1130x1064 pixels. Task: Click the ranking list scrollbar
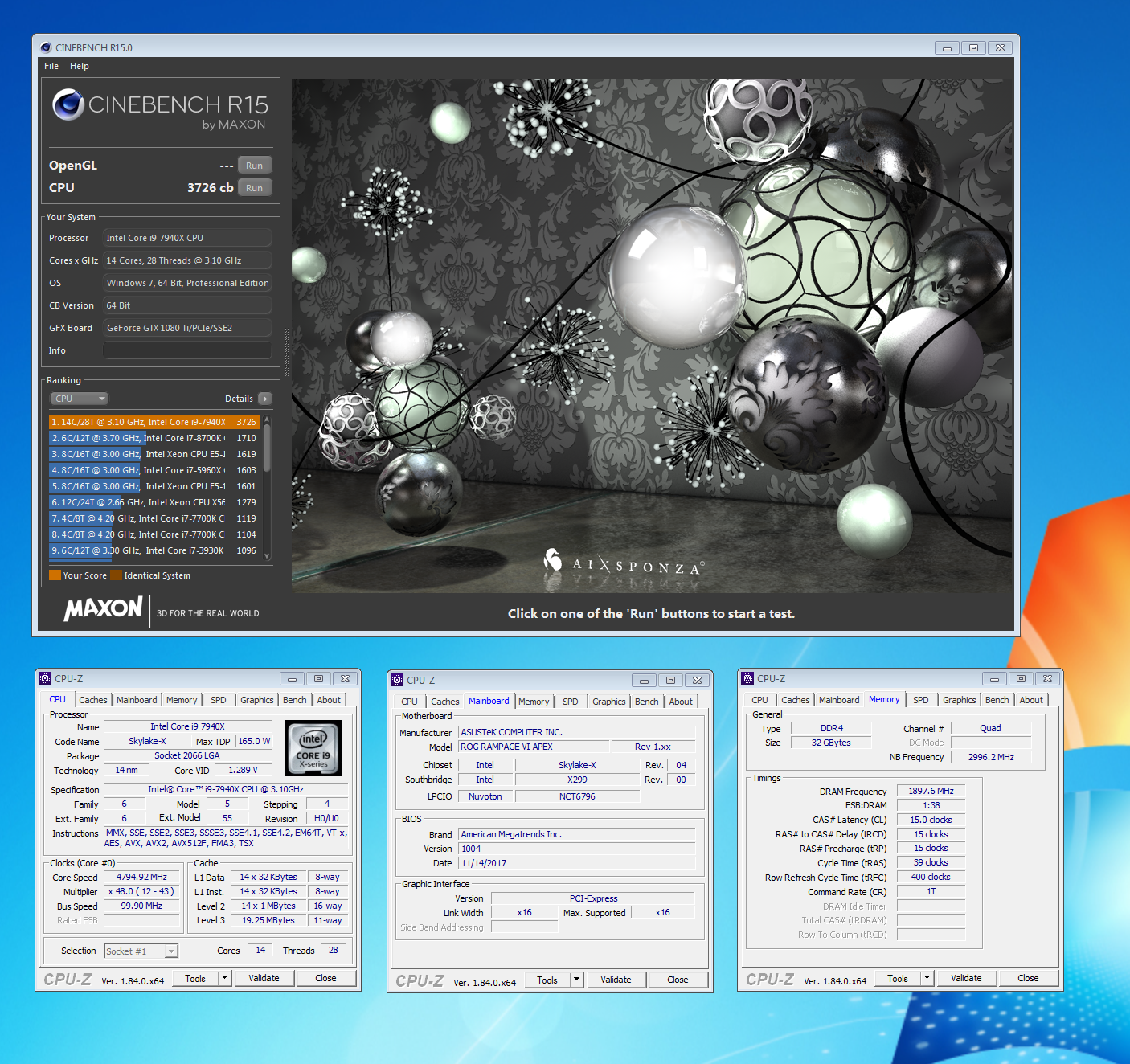click(x=267, y=447)
